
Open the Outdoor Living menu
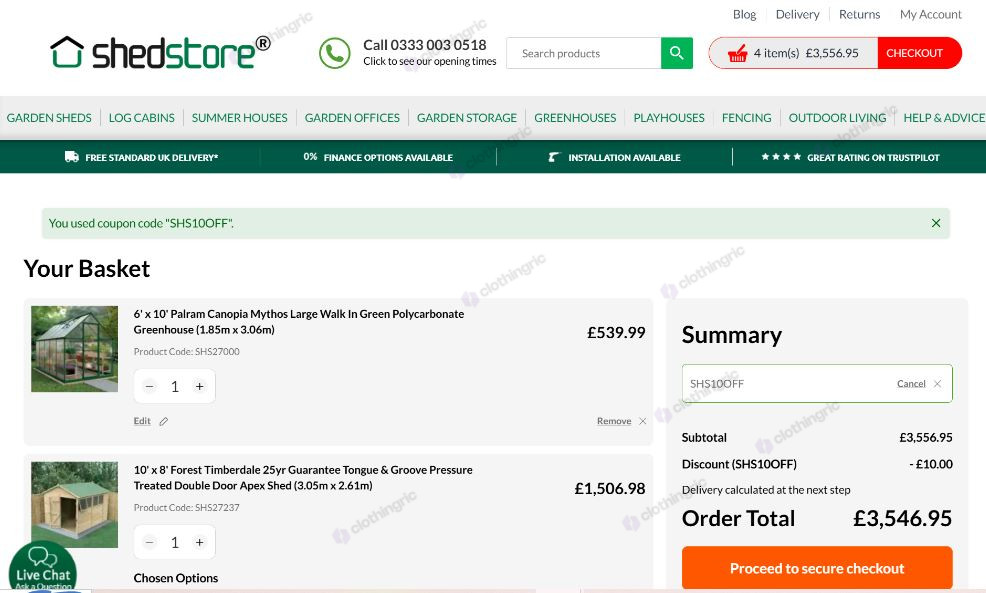[x=838, y=118]
